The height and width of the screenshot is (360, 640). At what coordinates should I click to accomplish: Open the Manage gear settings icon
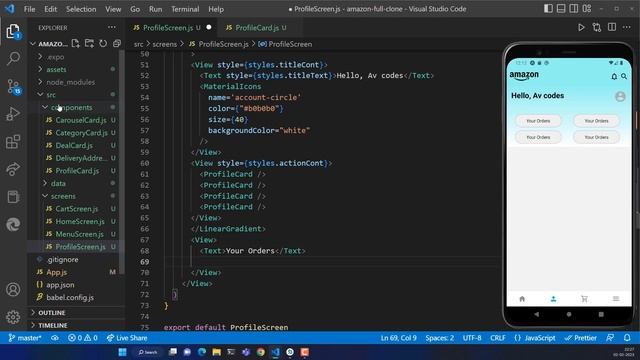(13, 317)
